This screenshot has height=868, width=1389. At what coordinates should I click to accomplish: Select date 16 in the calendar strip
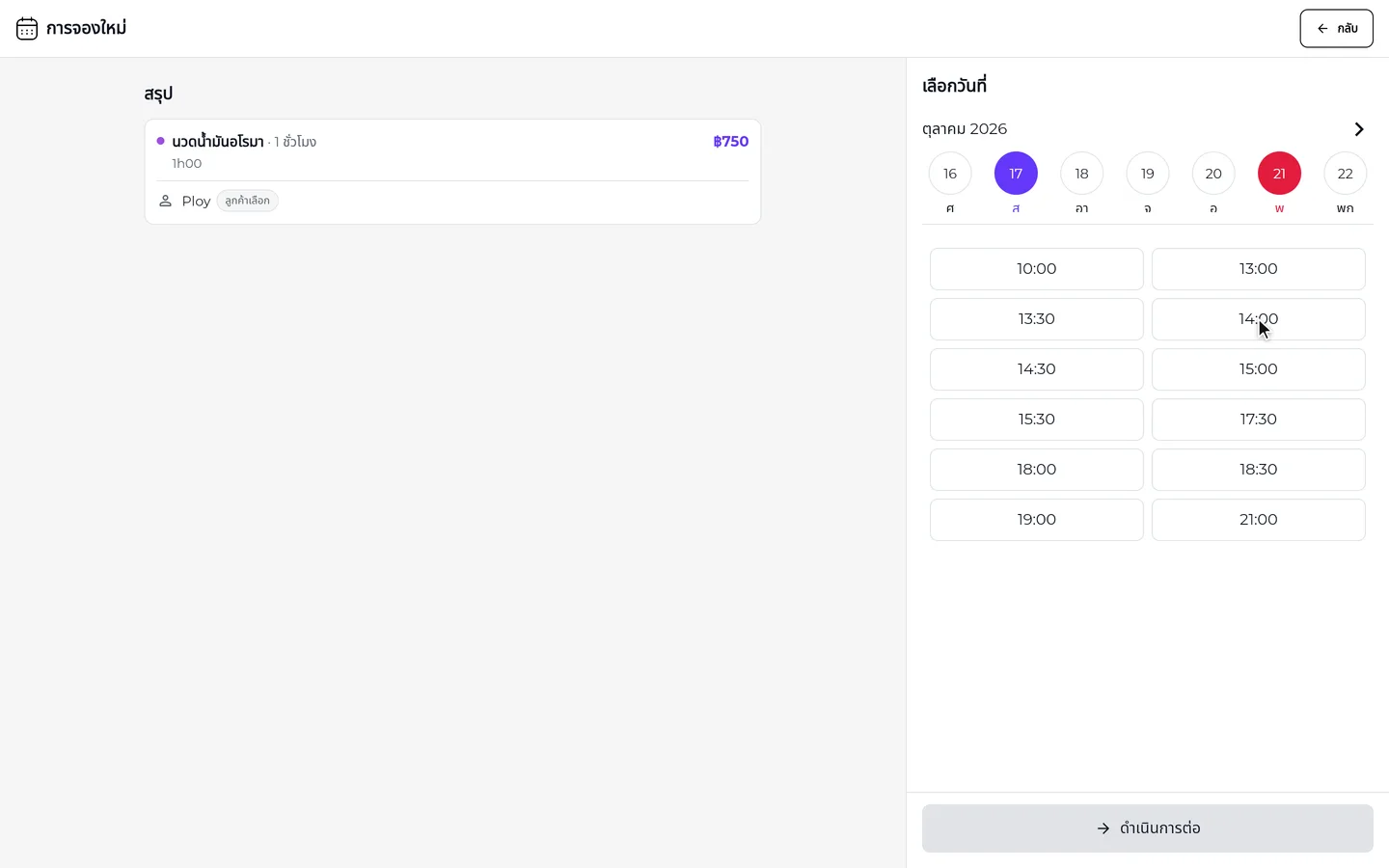(x=950, y=174)
